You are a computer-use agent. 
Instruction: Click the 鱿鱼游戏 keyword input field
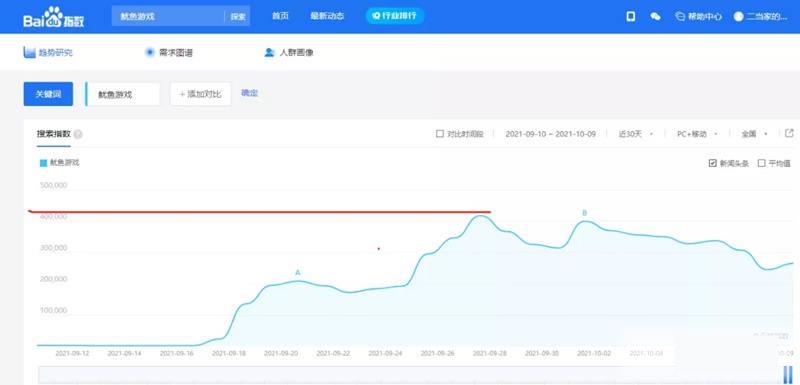[x=122, y=94]
